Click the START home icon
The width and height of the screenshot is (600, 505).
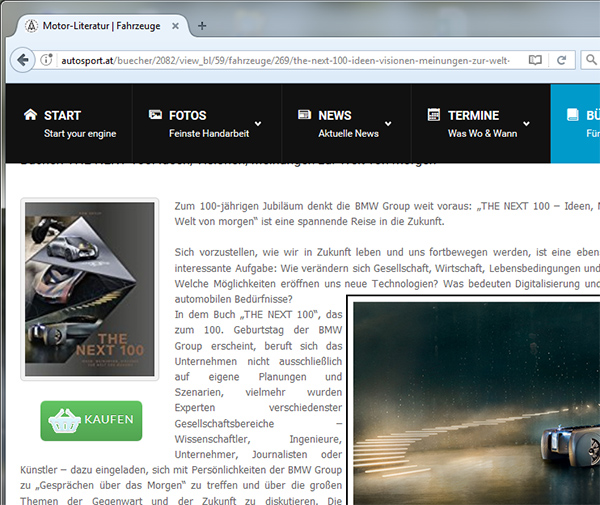[31, 114]
